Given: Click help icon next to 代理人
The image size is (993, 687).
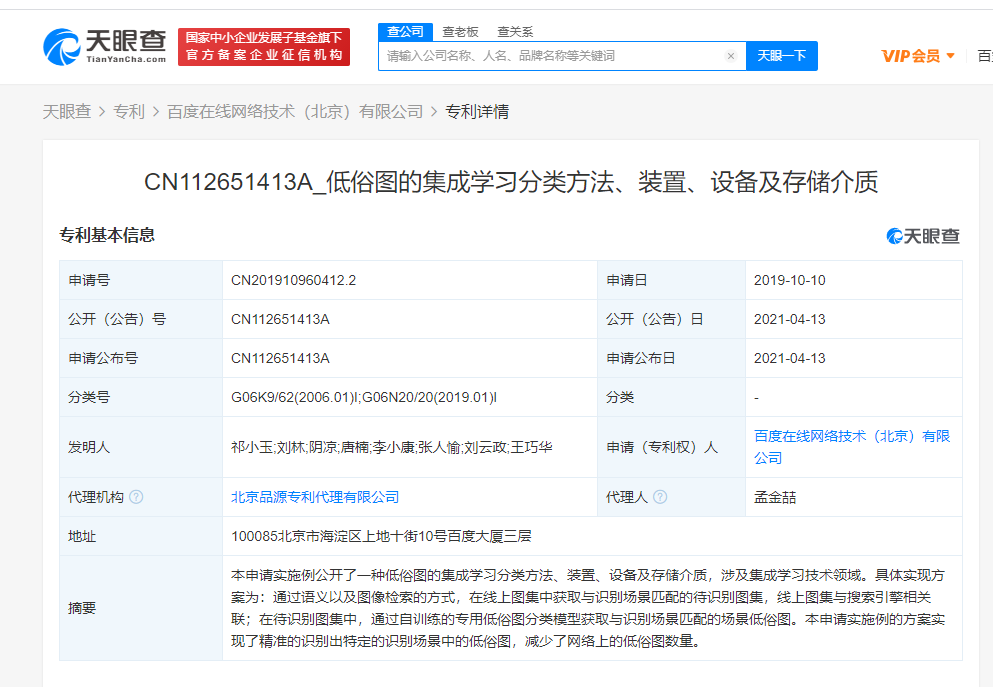Looking at the screenshot, I should pyautogui.click(x=660, y=497).
